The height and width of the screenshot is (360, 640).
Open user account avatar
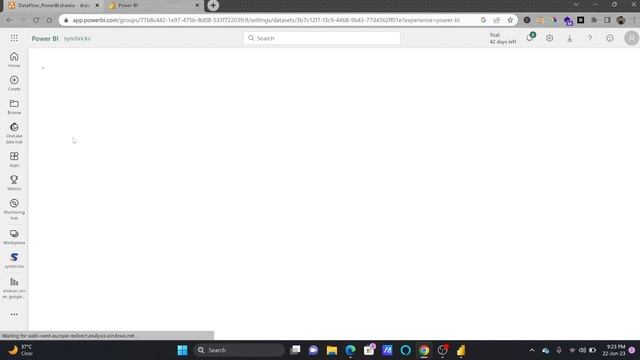631,38
